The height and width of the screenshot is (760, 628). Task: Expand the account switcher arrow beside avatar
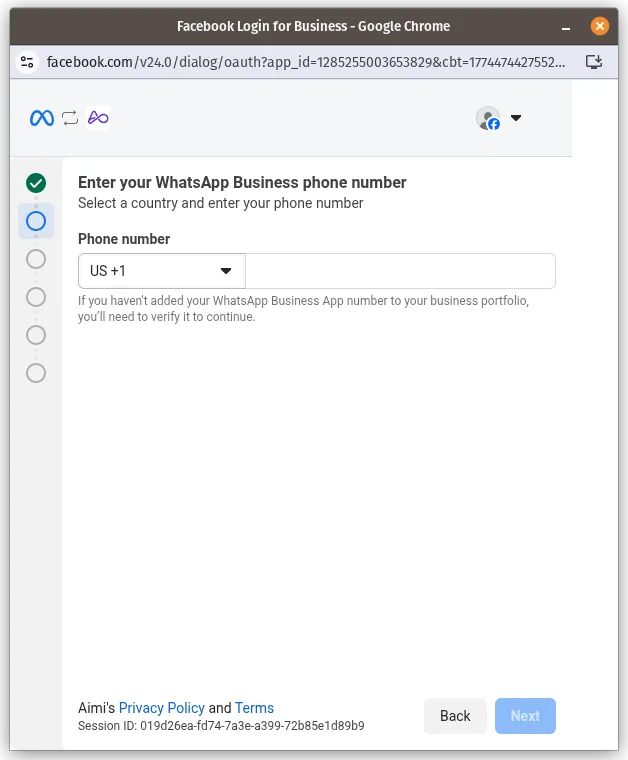tap(516, 118)
